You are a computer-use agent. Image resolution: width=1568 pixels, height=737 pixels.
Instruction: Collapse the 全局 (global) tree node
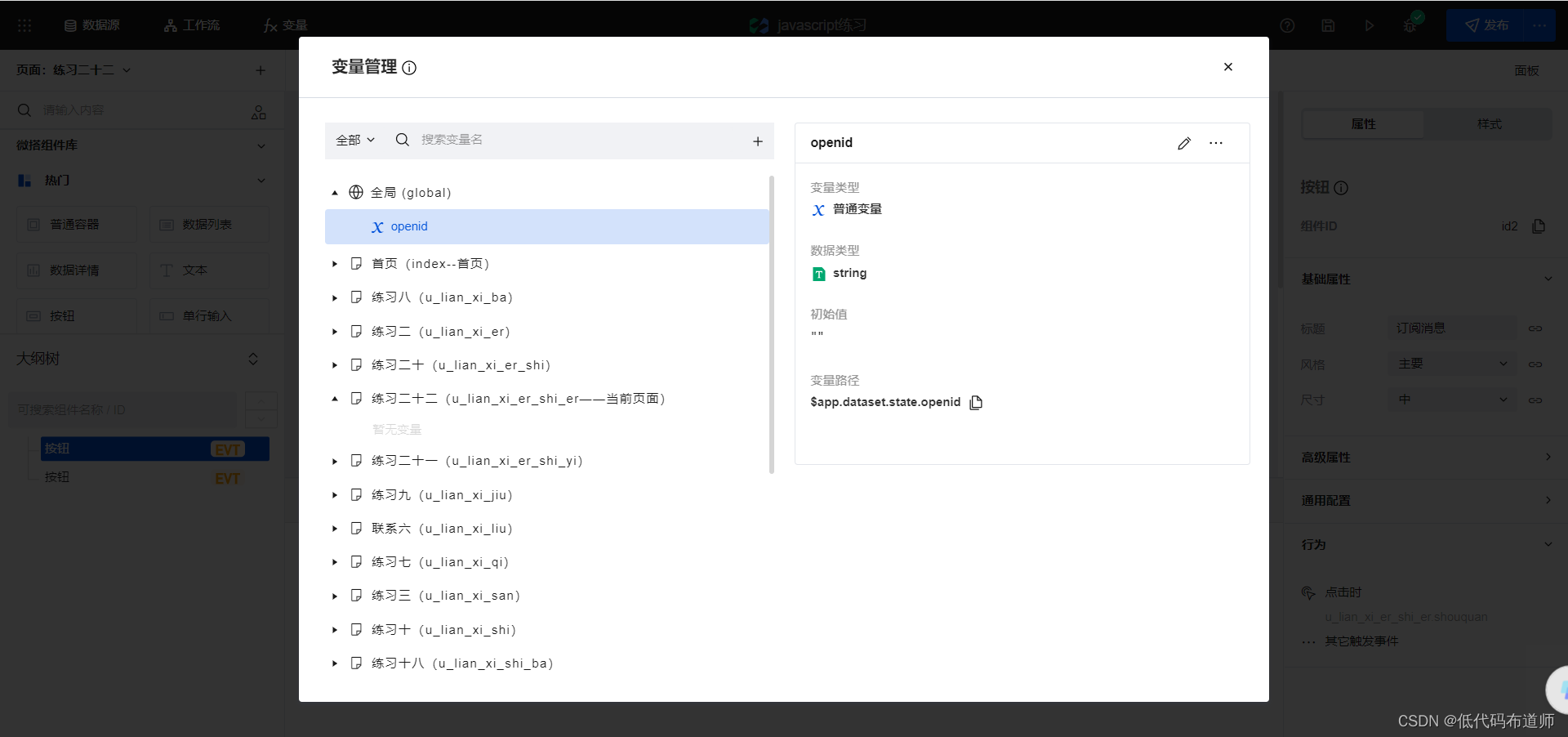click(335, 193)
